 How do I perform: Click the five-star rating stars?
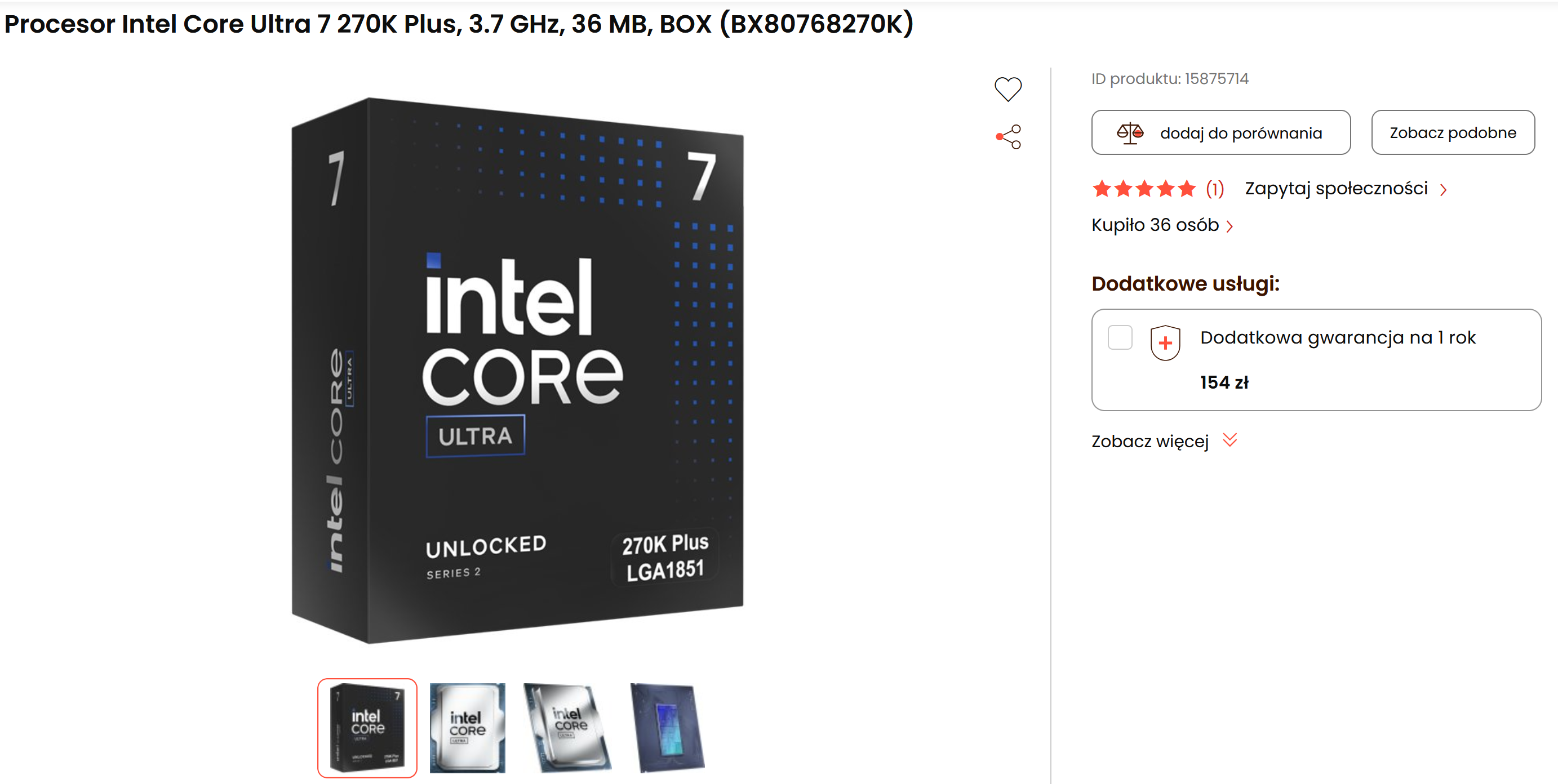(x=1143, y=189)
